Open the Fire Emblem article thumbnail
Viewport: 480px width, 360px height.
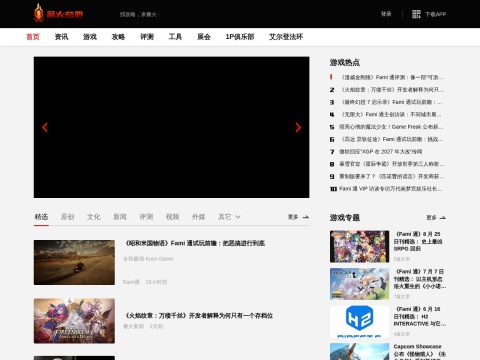74,321
